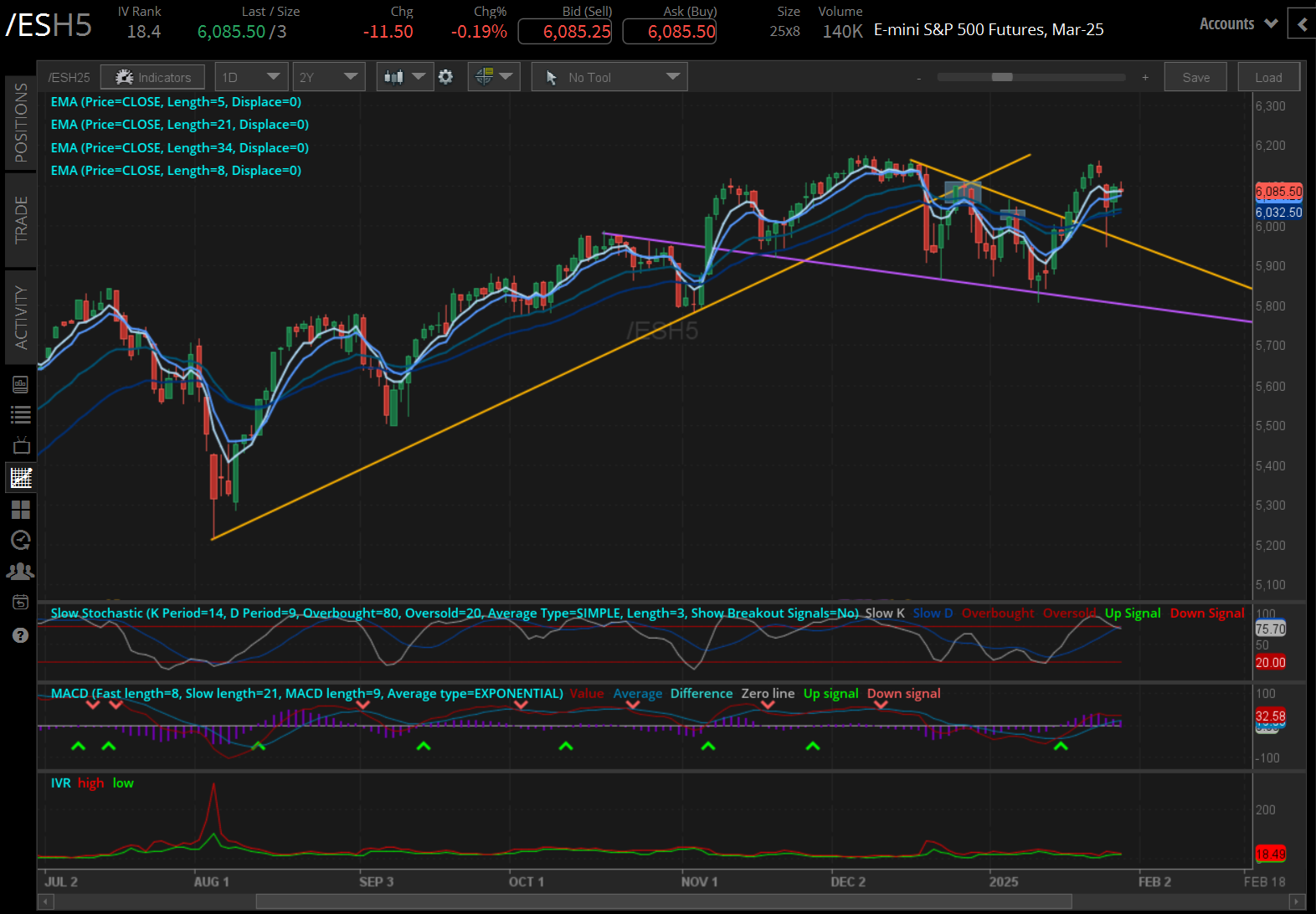Click the chart settings gear icon
The width and height of the screenshot is (1316, 914).
click(446, 77)
